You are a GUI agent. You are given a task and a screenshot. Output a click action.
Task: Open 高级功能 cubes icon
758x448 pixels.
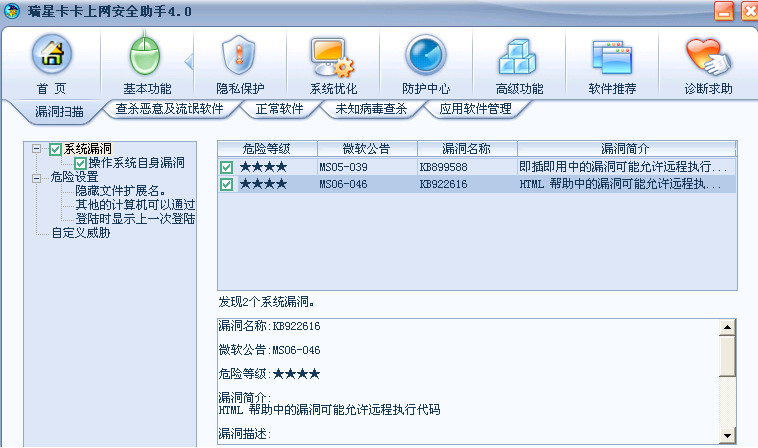click(x=517, y=57)
